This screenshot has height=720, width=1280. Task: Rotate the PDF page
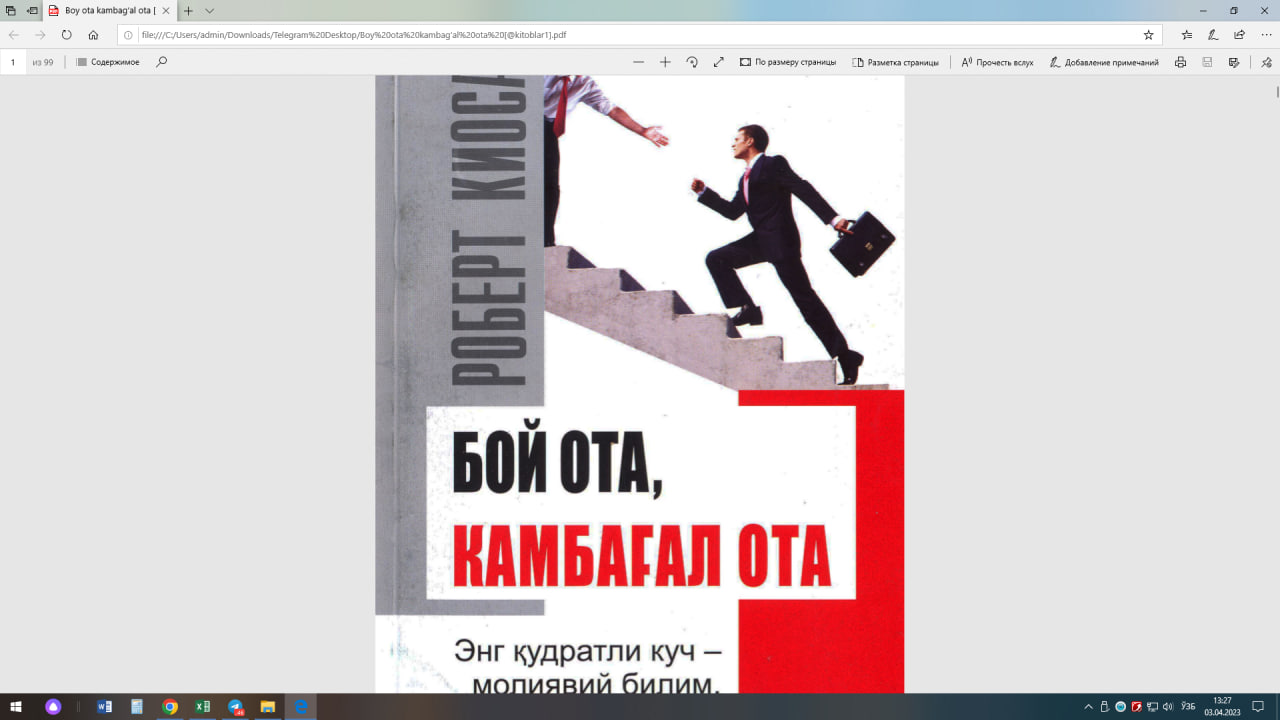pyautogui.click(x=692, y=61)
